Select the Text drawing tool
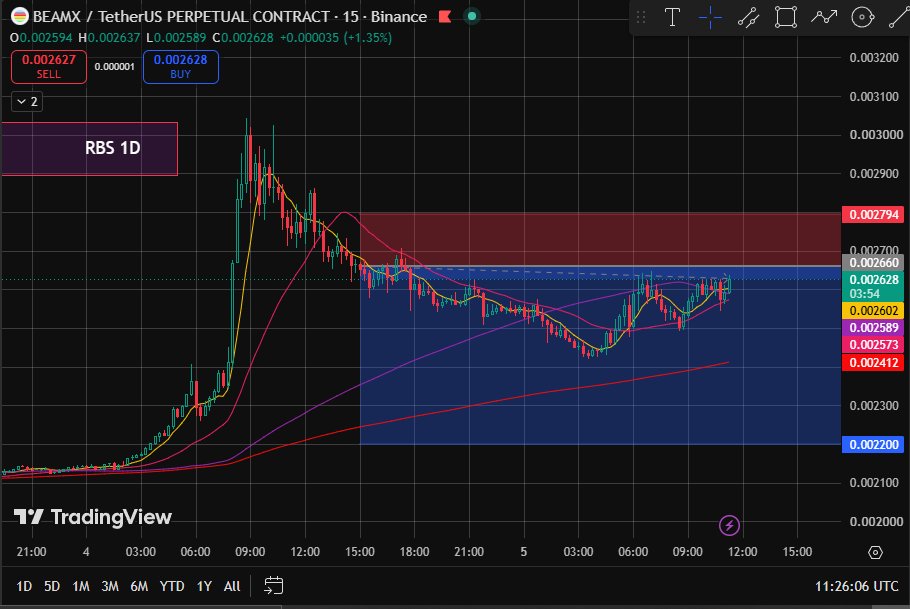 click(672, 17)
